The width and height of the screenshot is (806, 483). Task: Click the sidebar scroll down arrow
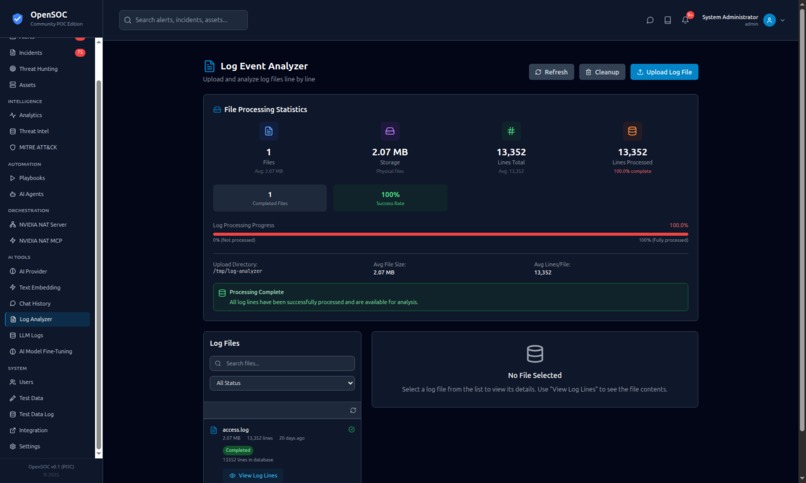coord(99,454)
